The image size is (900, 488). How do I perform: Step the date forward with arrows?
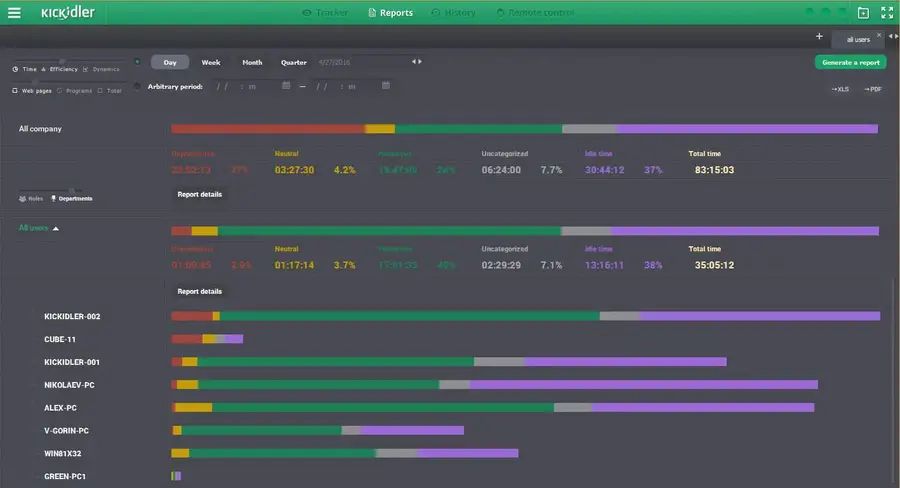coord(420,62)
